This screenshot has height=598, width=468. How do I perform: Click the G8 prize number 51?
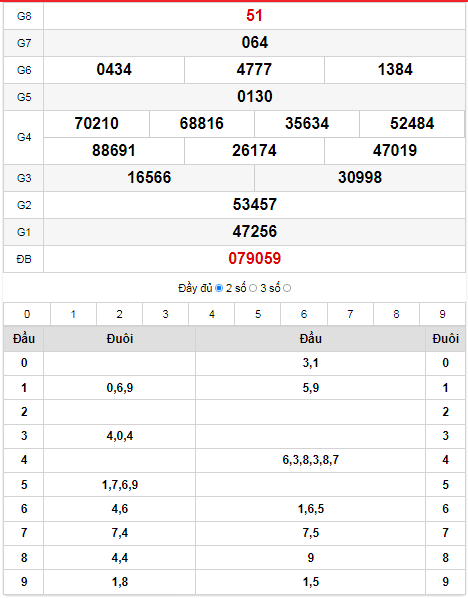tap(254, 16)
